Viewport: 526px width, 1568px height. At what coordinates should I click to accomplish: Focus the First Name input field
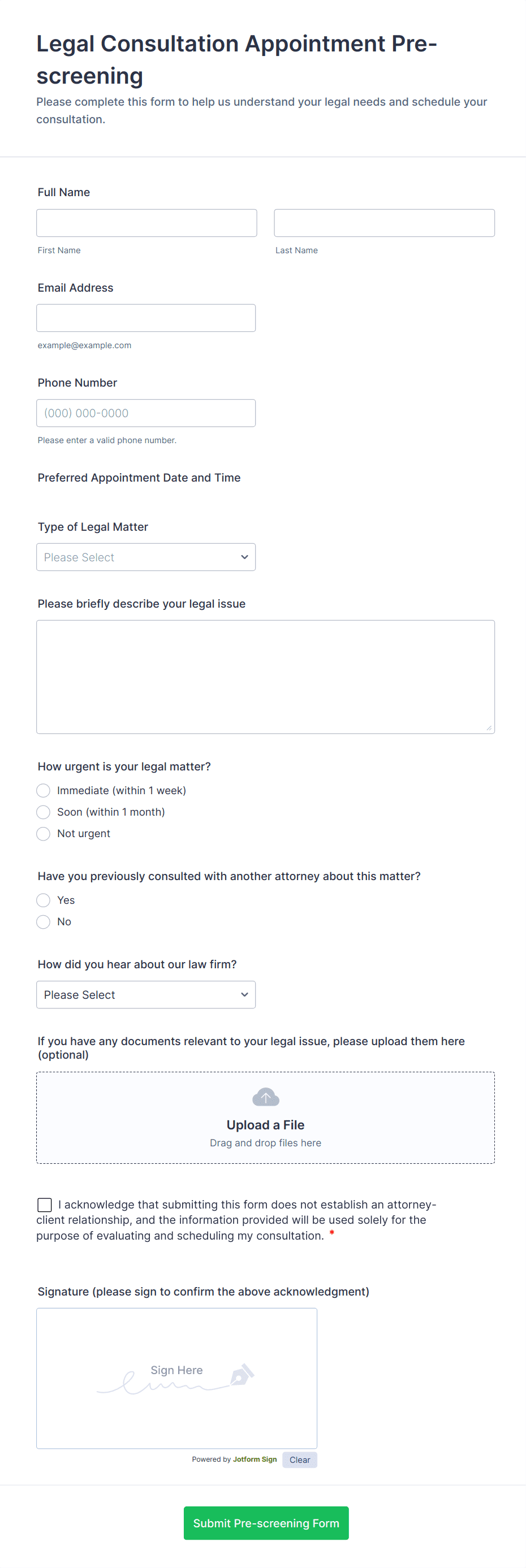pos(146,223)
